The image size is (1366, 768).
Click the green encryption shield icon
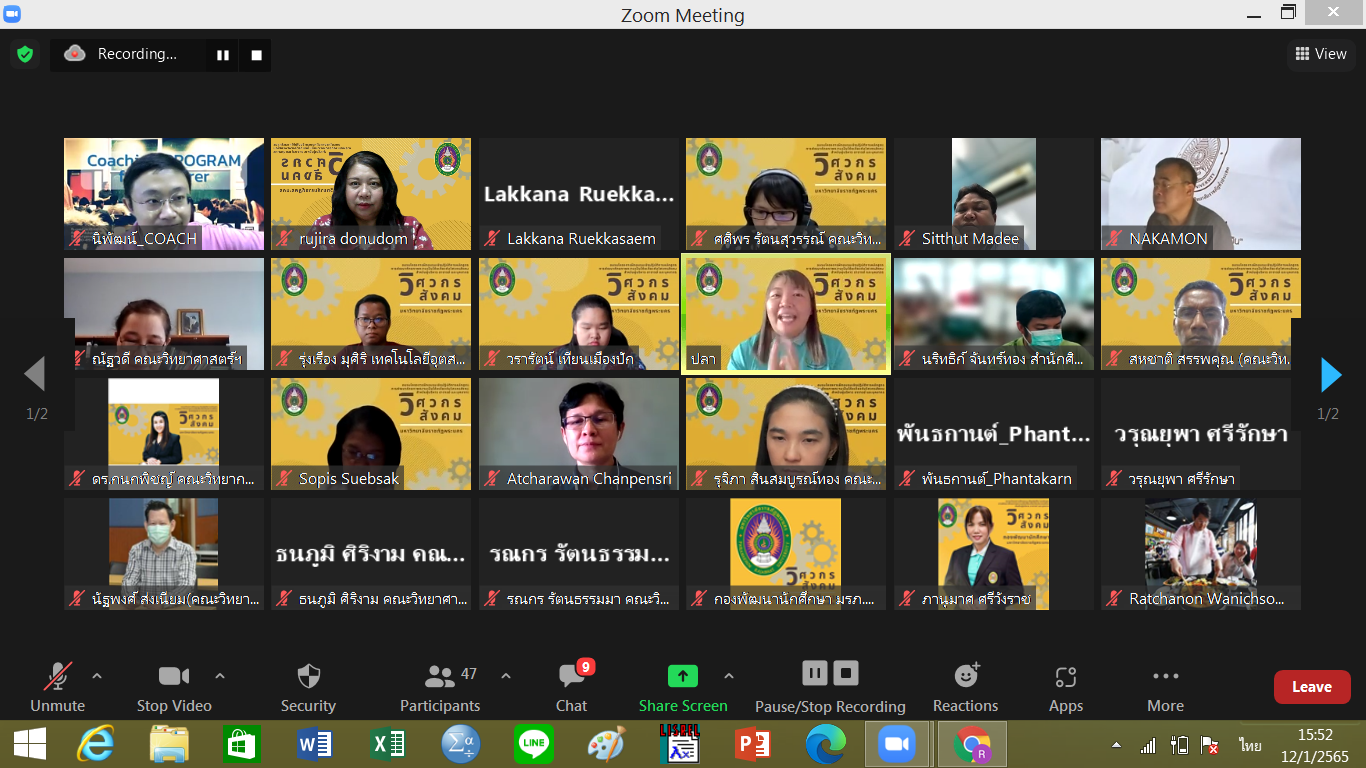pos(25,54)
